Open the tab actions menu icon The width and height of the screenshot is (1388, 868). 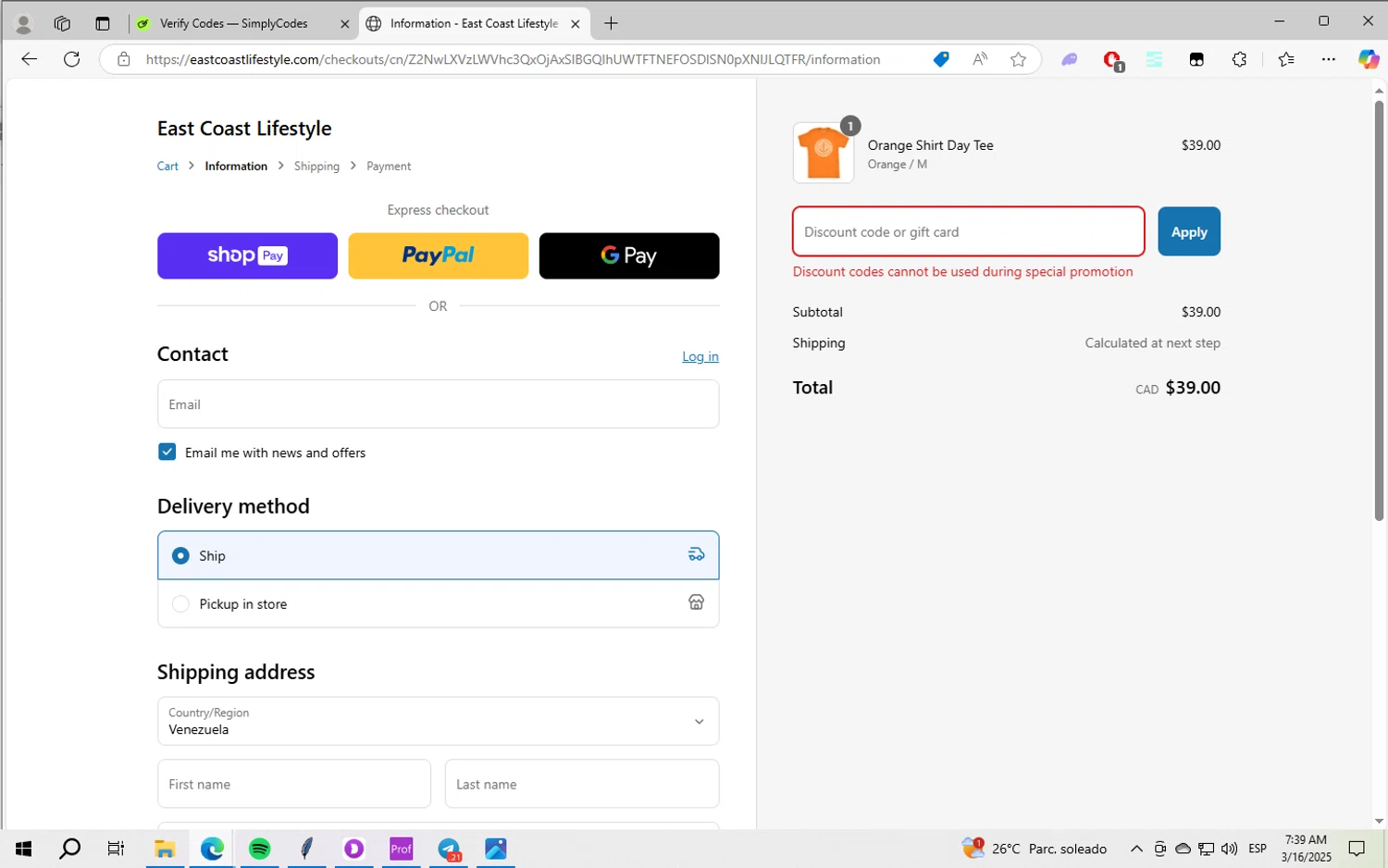[103, 24]
